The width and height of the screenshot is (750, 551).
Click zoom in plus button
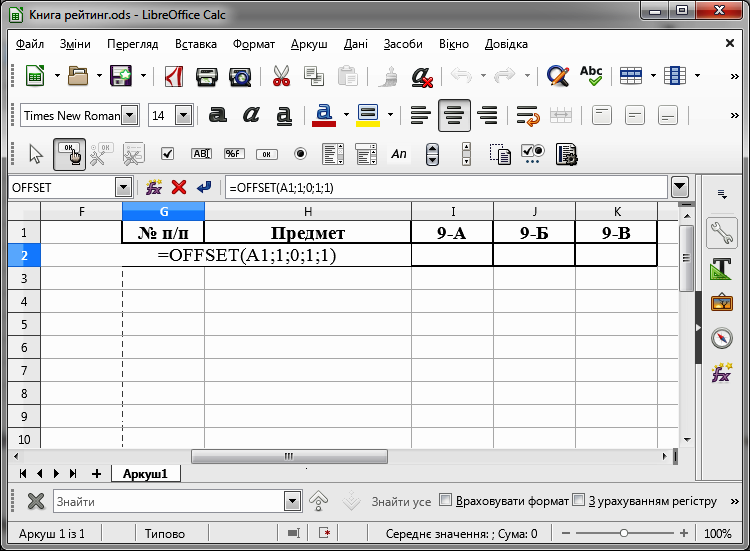[x=684, y=533]
